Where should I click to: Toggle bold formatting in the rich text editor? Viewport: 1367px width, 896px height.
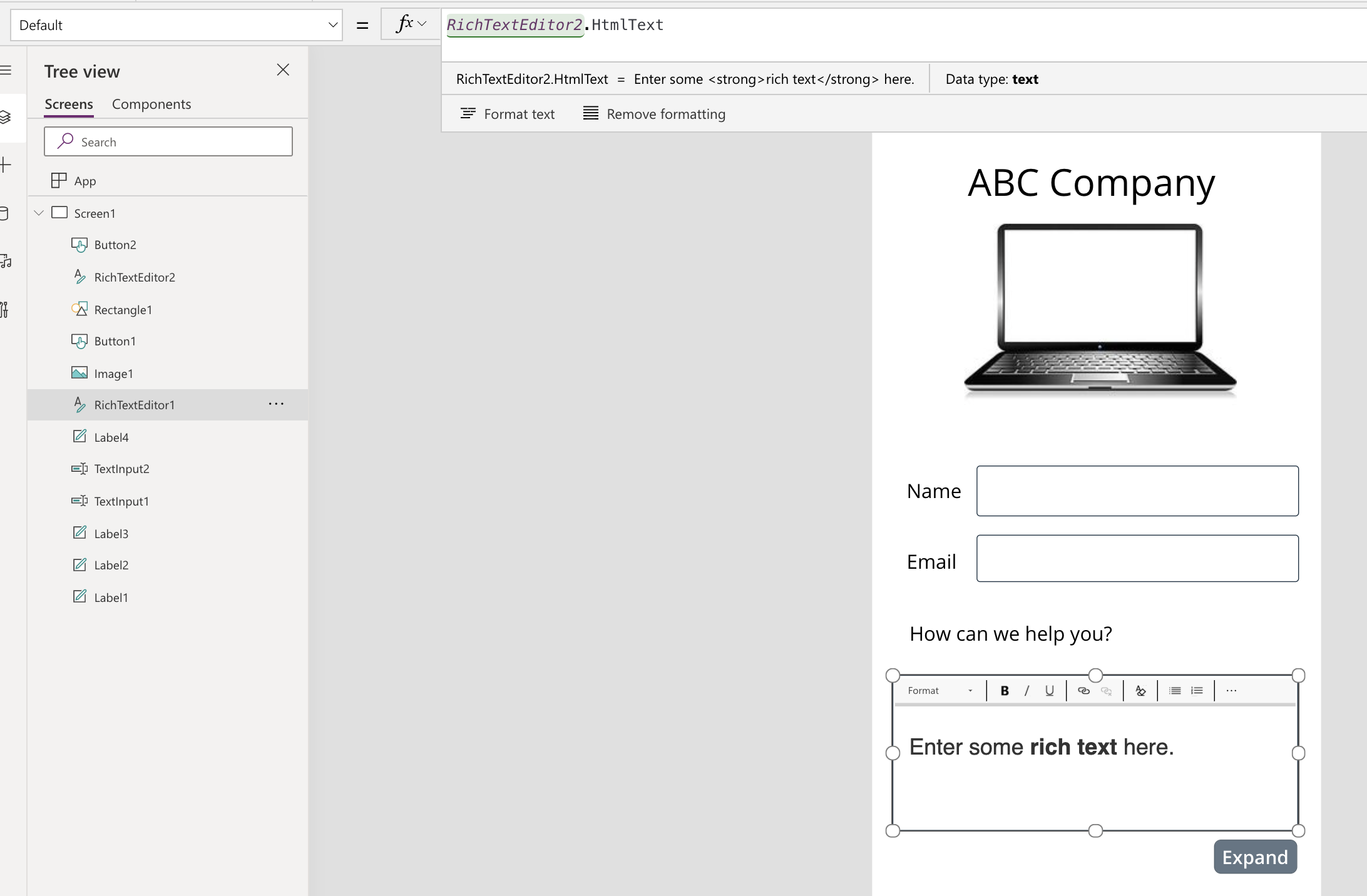point(1005,691)
